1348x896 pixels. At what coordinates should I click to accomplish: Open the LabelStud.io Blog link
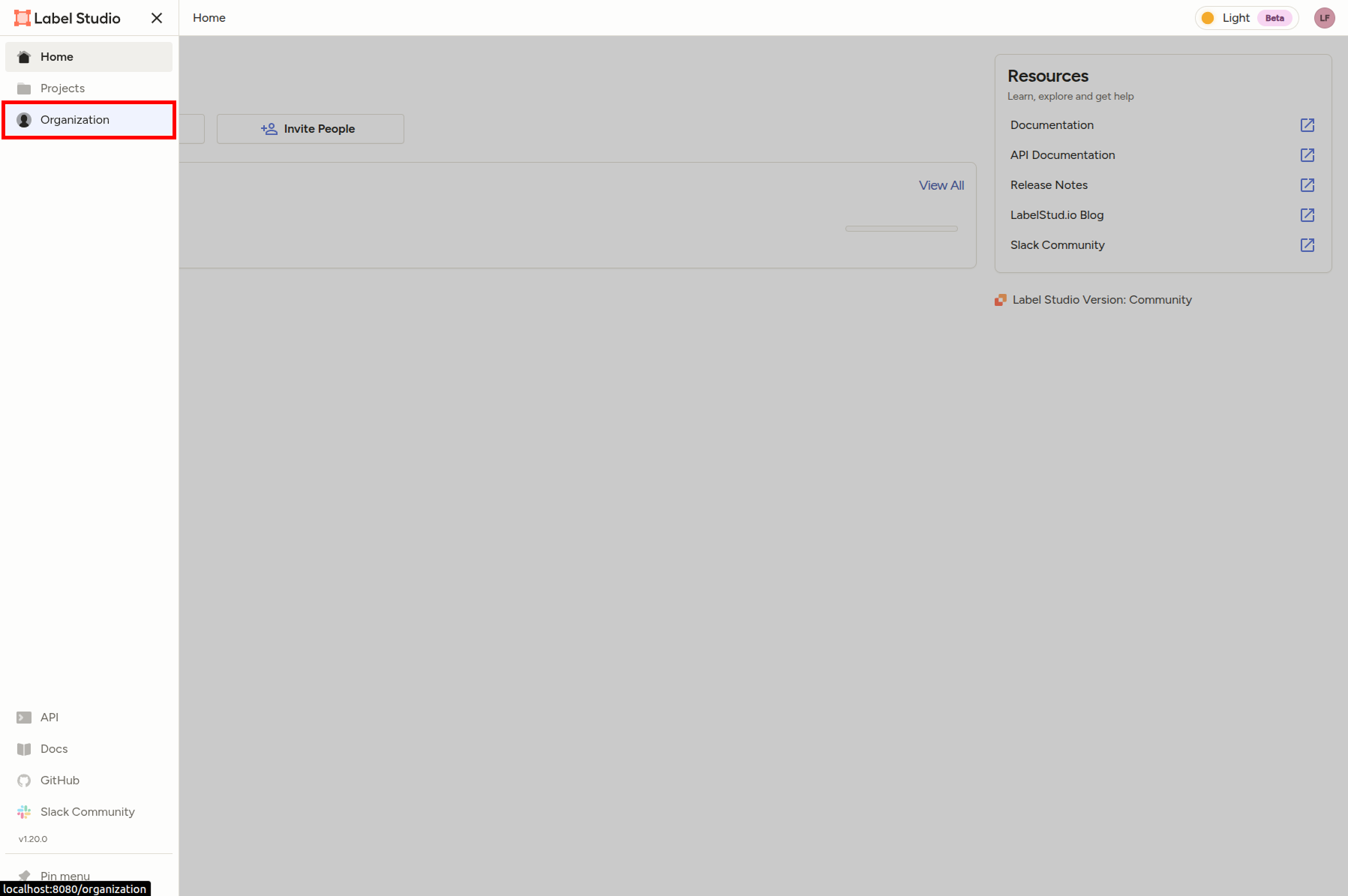1057,215
